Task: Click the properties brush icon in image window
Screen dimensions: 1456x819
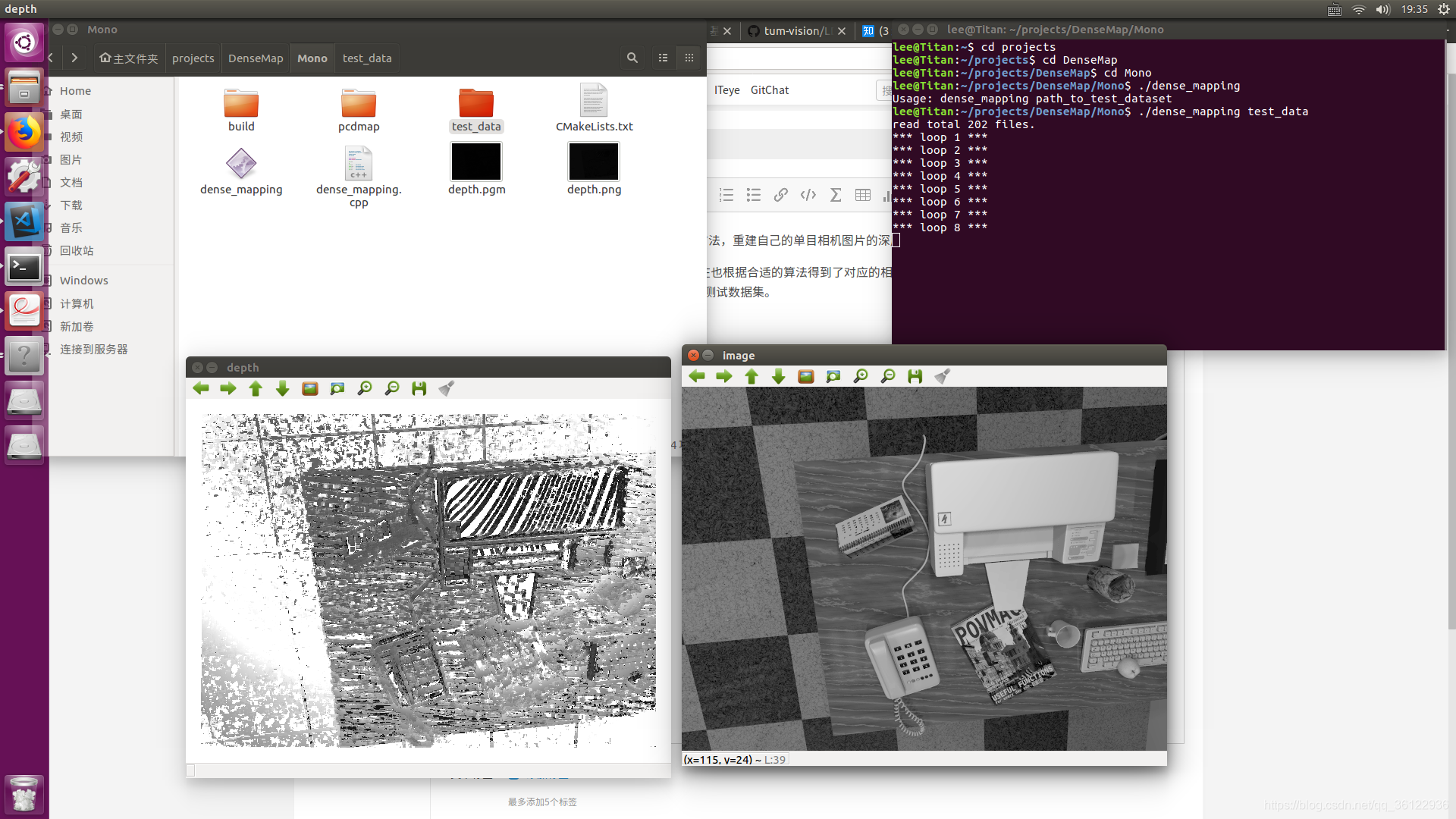Action: (x=942, y=376)
